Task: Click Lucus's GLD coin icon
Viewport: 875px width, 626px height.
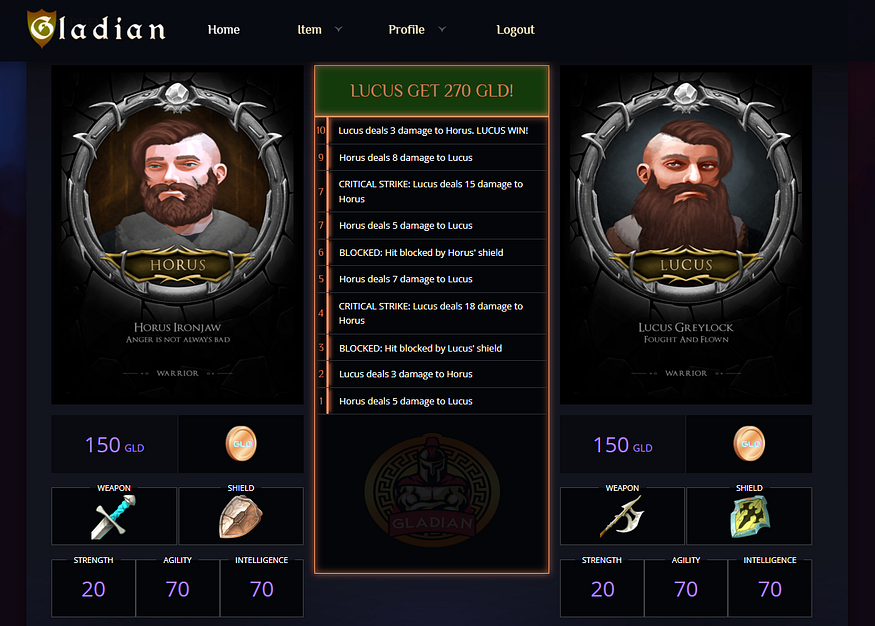Action: point(749,444)
